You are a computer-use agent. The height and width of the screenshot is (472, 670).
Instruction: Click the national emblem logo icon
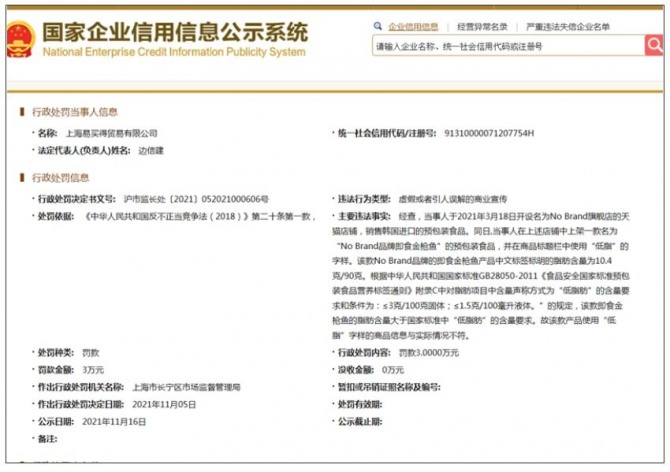pos(19,39)
